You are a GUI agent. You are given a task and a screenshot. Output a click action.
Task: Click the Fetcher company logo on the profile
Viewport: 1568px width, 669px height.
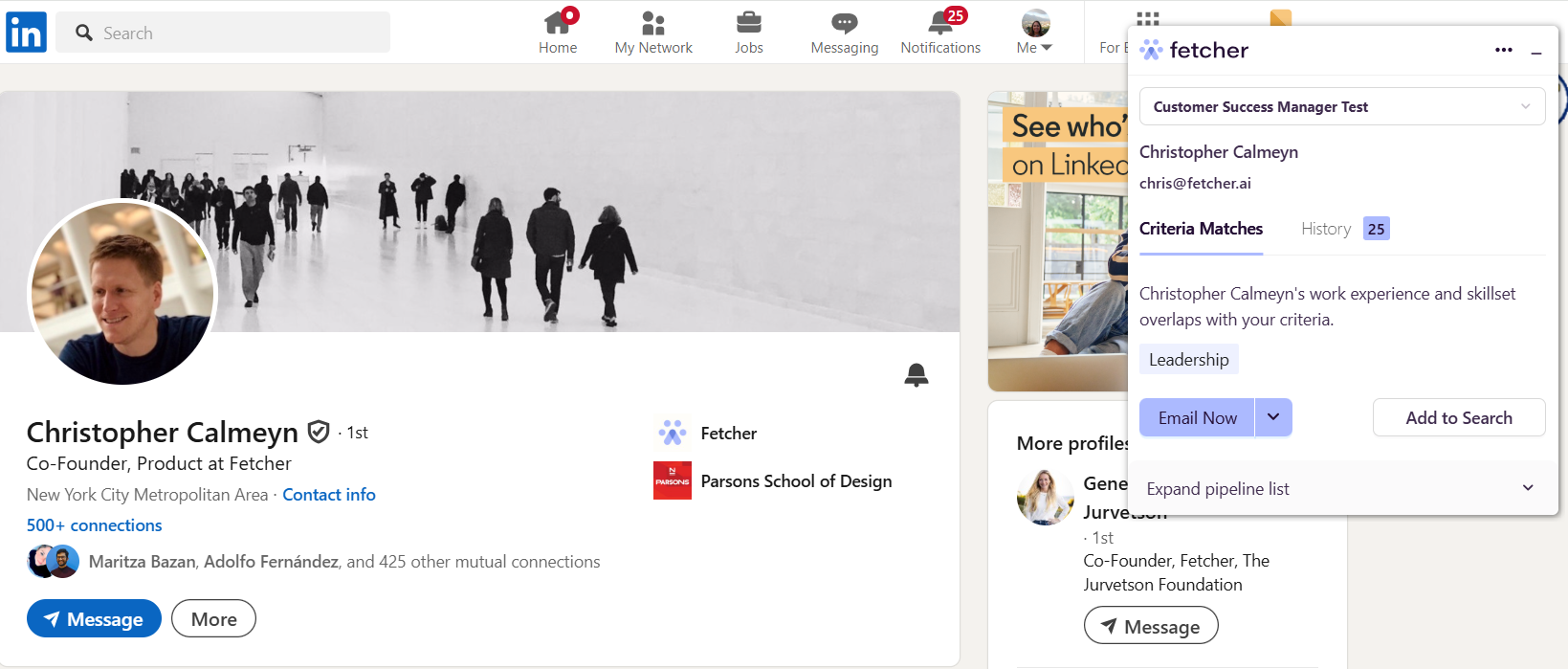[x=673, y=433]
